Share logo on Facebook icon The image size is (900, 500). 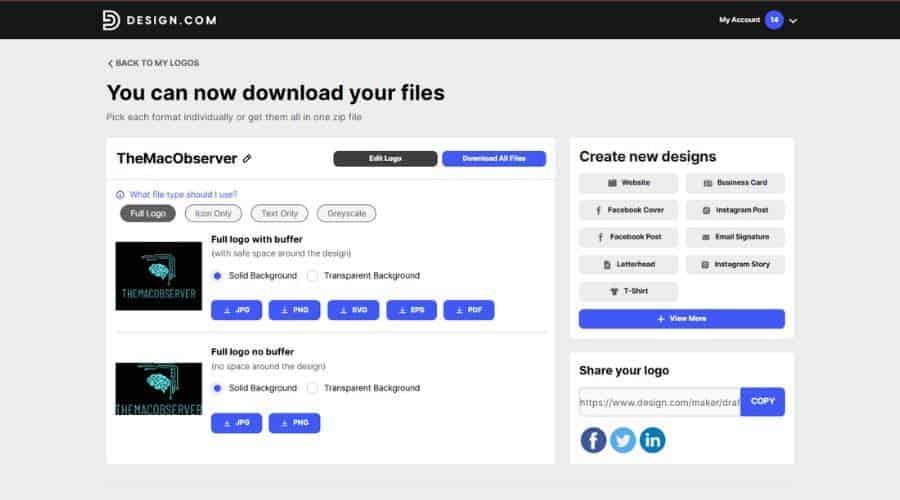pyautogui.click(x=593, y=440)
